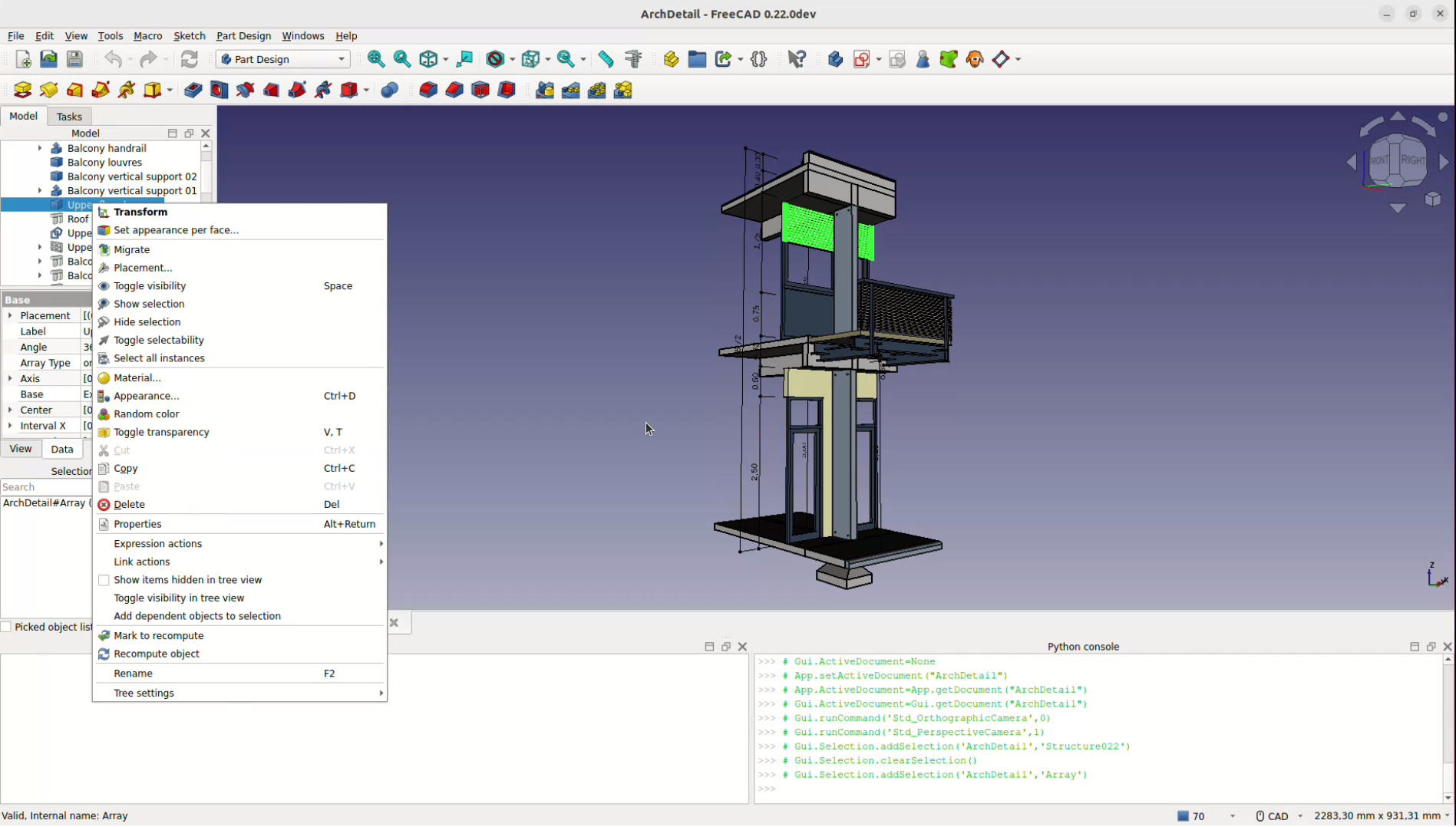The height and width of the screenshot is (827, 1456).
Task: Click the Search field in selection panel
Action: tap(46, 487)
